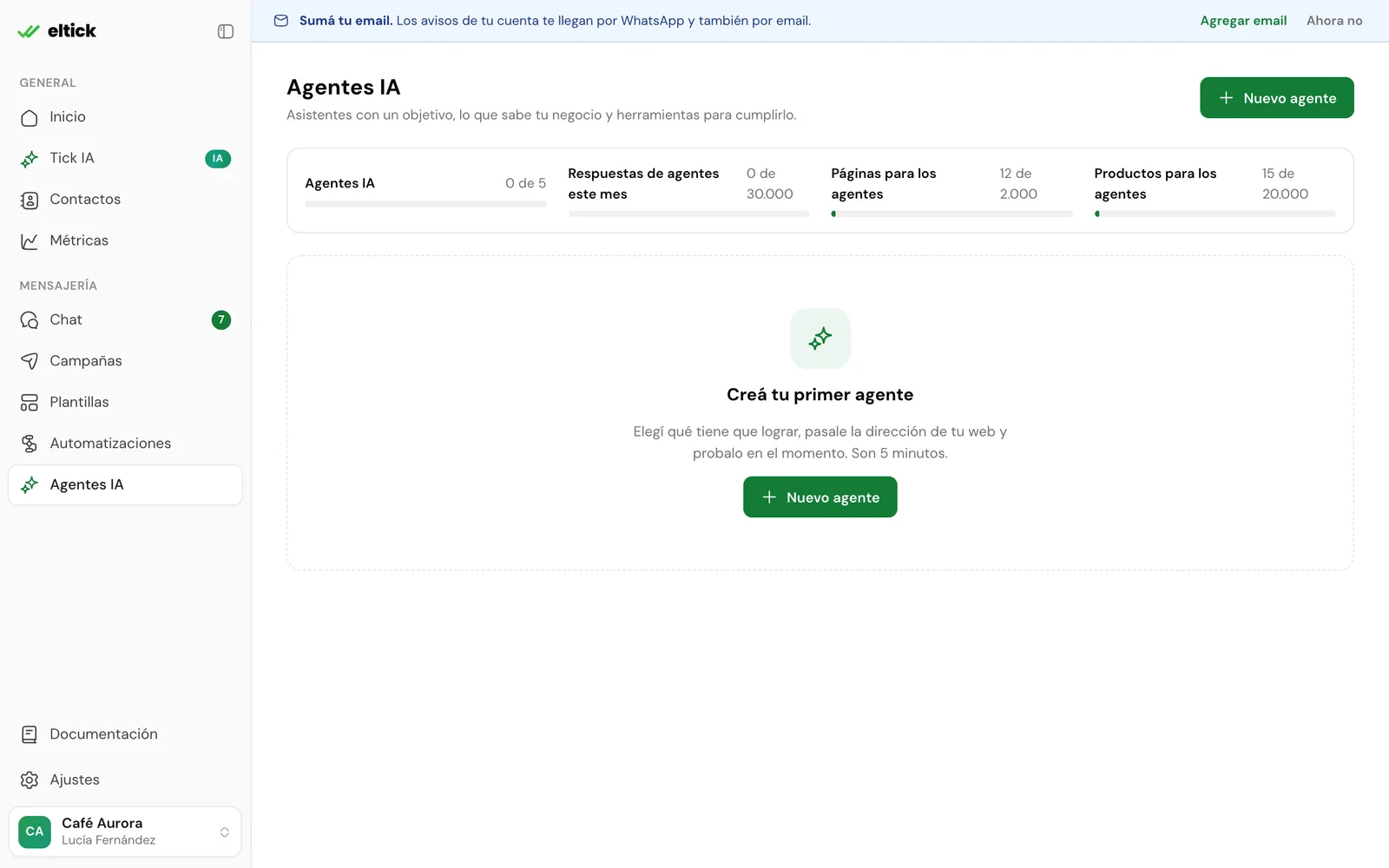Click the 'Lucía Fernández' user name
This screenshot has height=868, width=1389.
tap(109, 840)
